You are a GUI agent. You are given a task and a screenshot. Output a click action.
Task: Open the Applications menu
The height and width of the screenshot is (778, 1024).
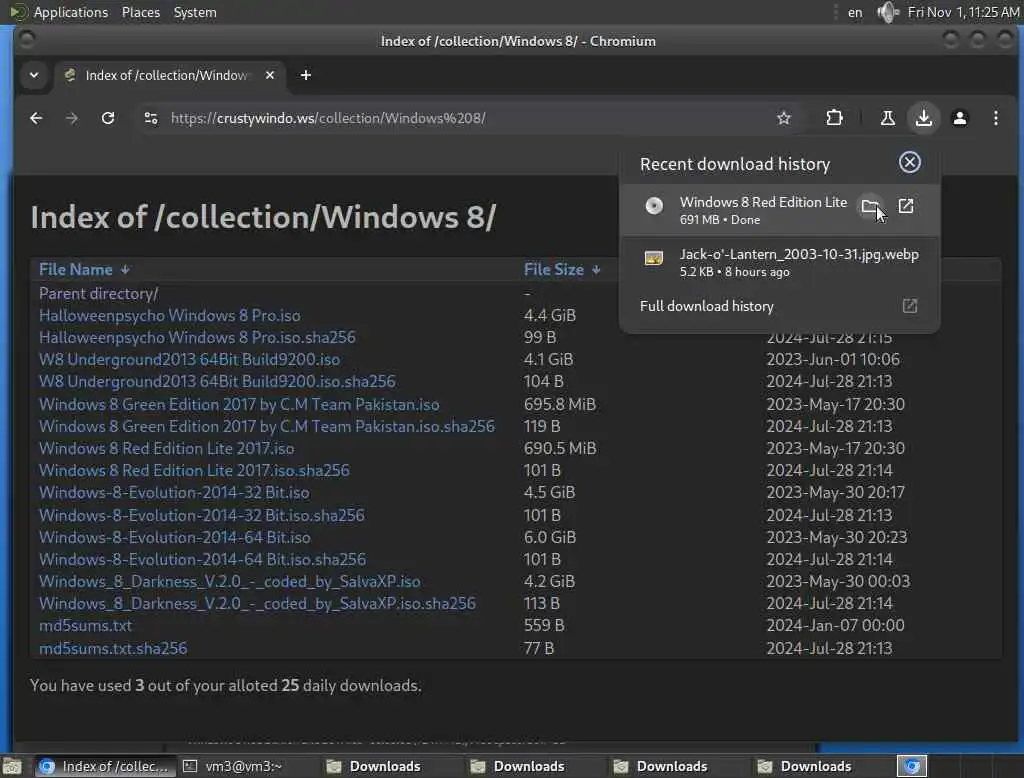[71, 12]
